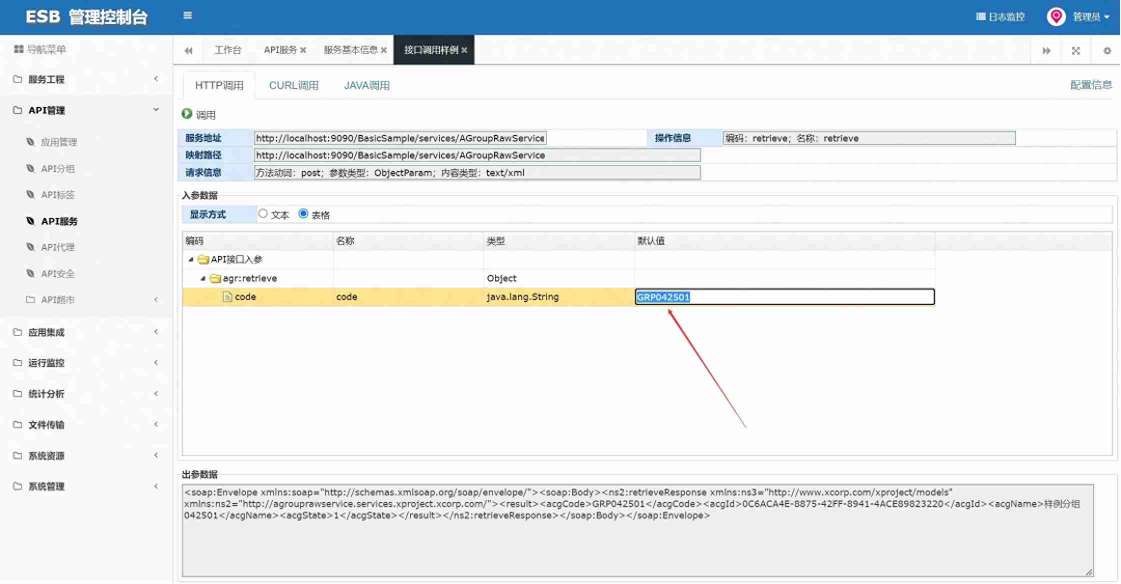Open API安全 in the sidebar

57,273
